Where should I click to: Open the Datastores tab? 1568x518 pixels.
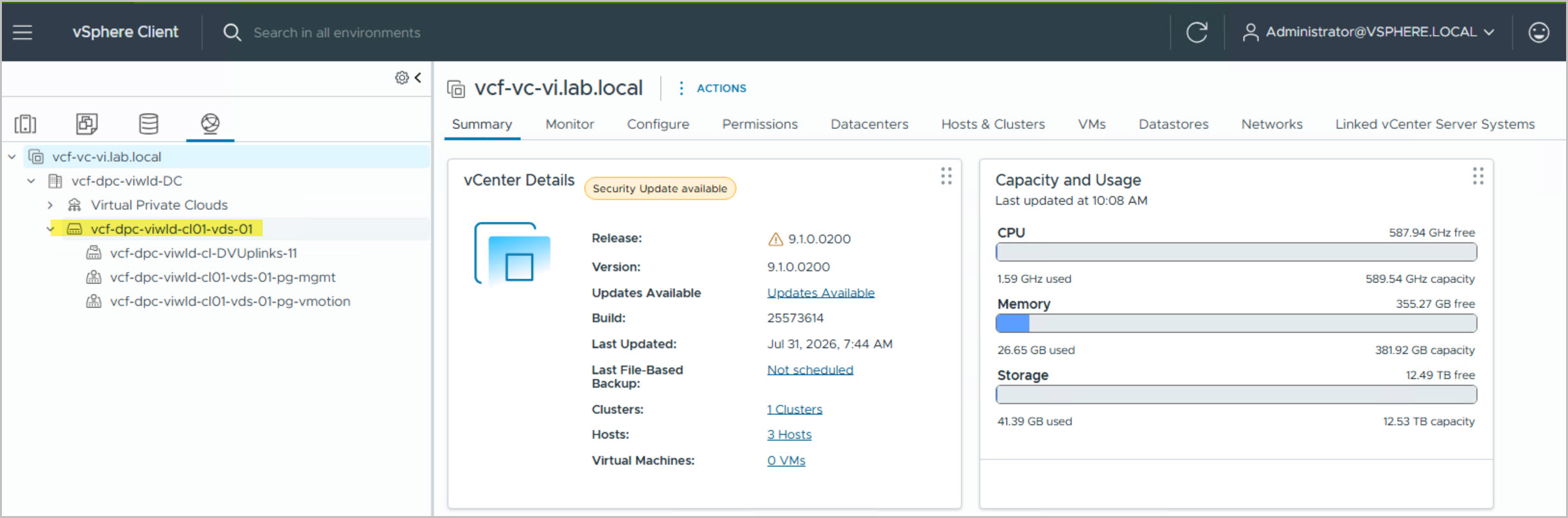tap(1174, 124)
